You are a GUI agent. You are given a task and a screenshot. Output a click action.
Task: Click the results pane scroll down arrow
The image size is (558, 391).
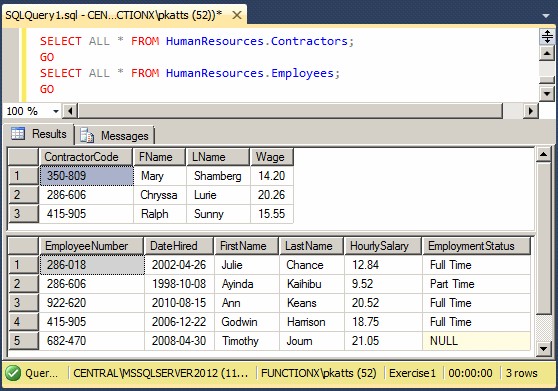[x=543, y=349]
